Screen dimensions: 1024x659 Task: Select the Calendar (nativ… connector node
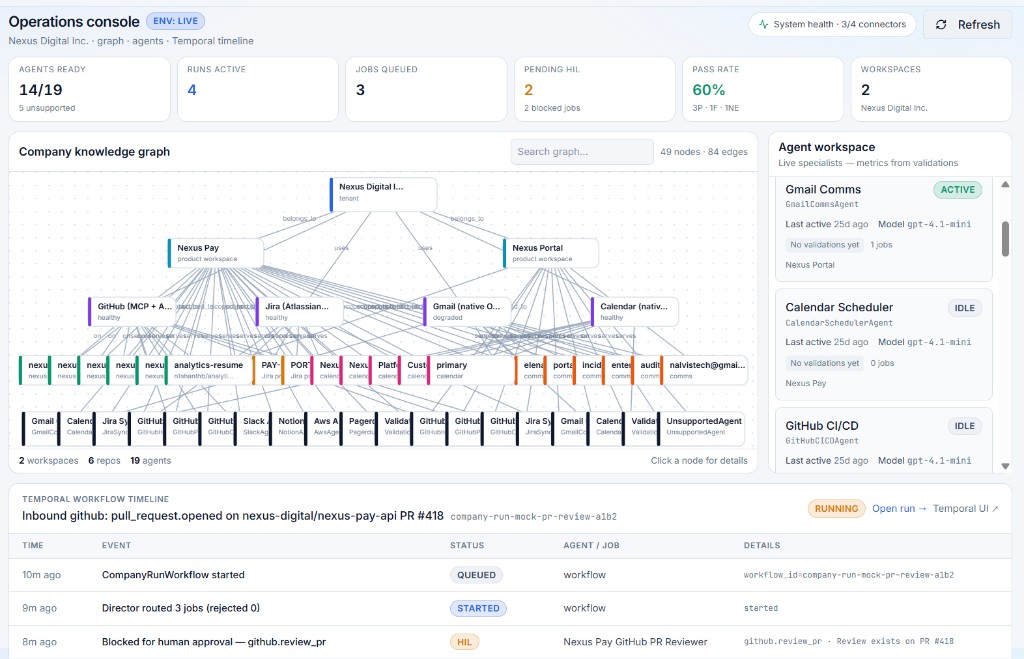pyautogui.click(x=635, y=312)
